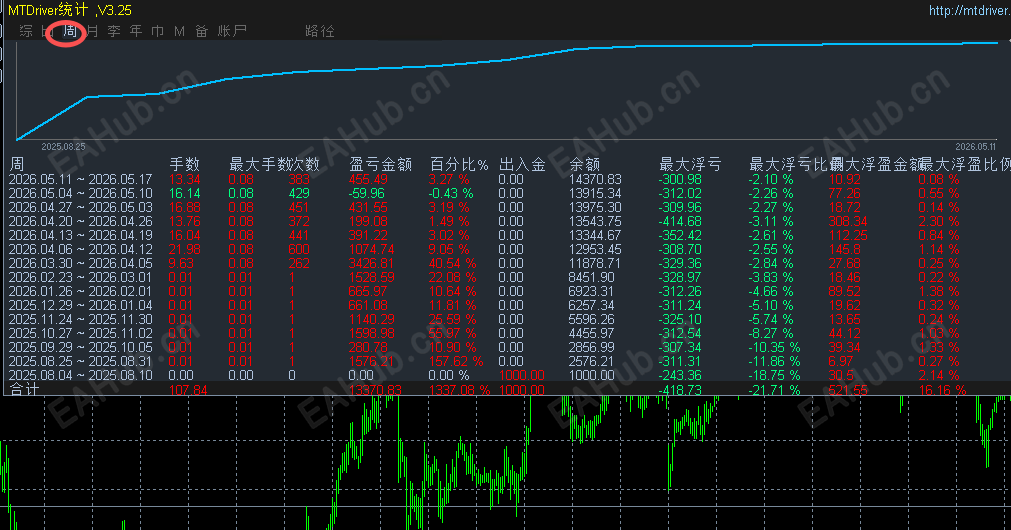Click the 11878.71 balance value
This screenshot has width=1011, height=530.
point(595,263)
